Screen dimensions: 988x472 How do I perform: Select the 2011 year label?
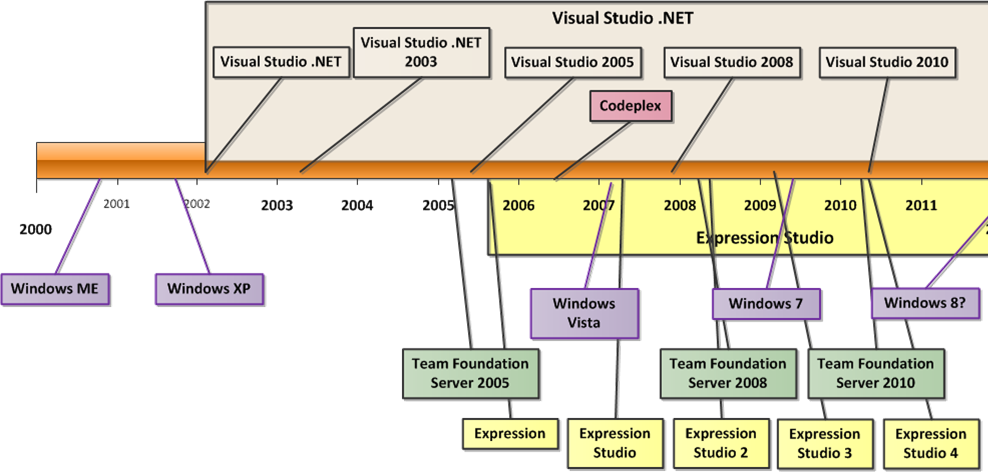point(920,206)
